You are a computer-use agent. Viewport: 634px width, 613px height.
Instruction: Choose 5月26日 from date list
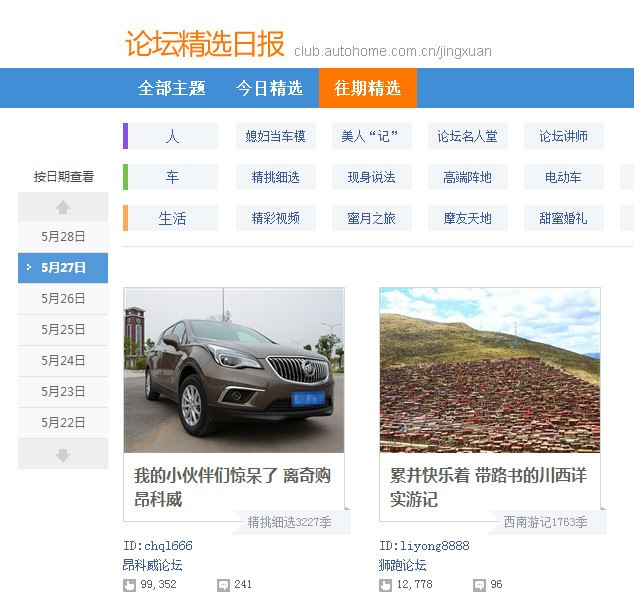point(63,299)
